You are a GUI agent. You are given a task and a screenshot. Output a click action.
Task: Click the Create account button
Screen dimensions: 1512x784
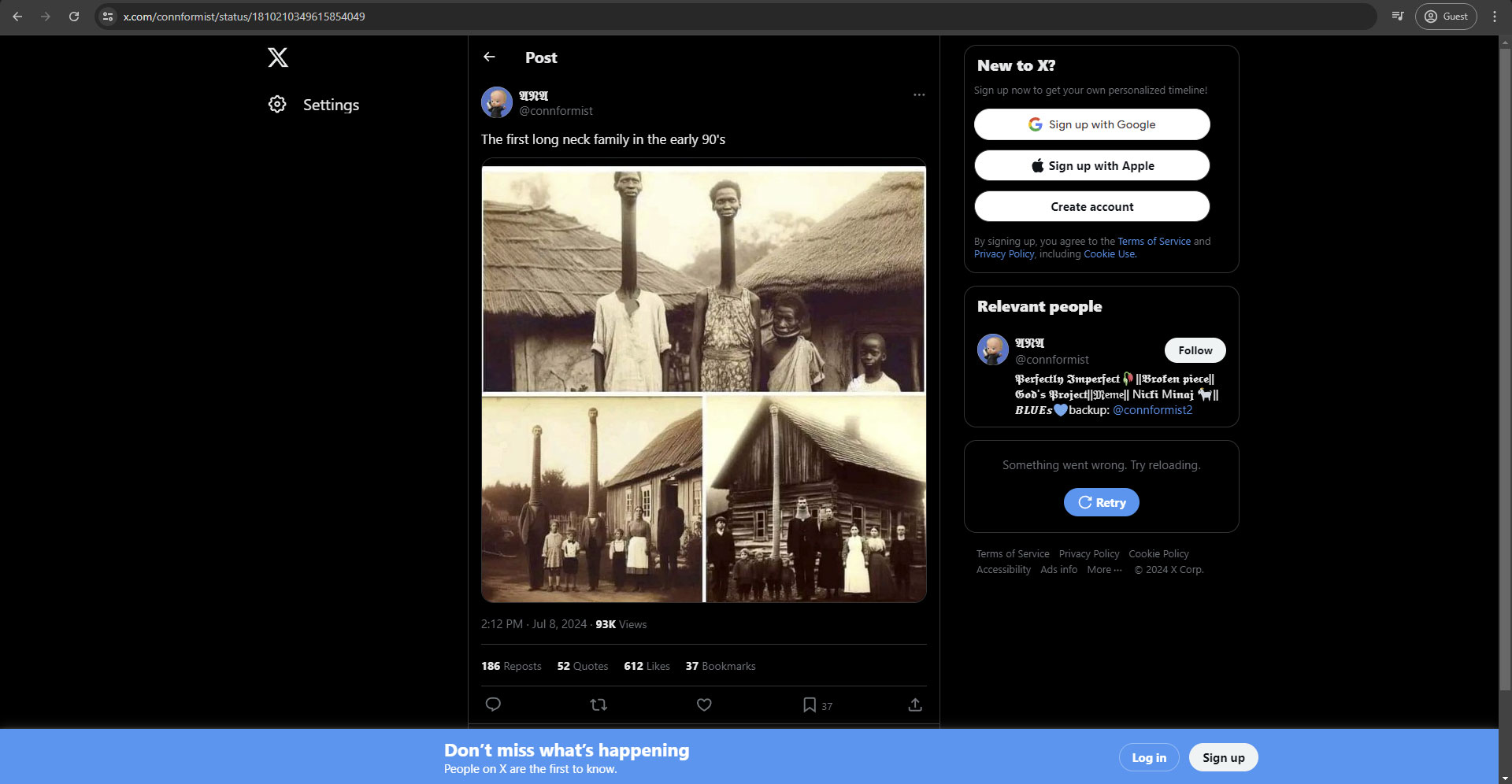(1091, 206)
